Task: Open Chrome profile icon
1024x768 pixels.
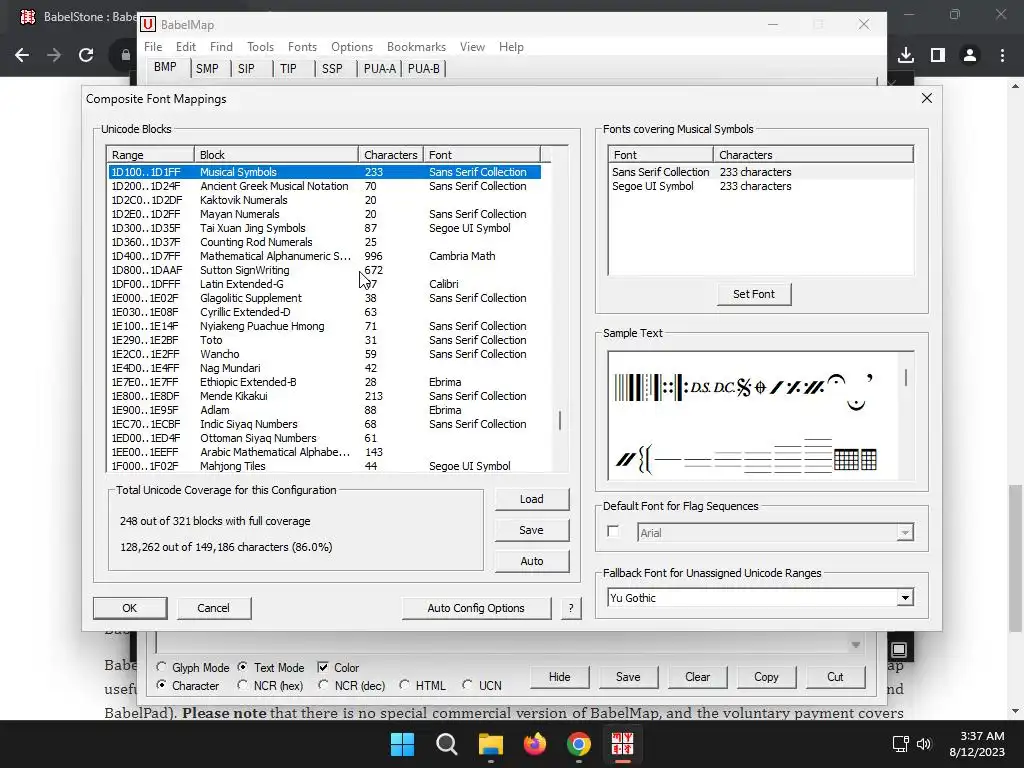Action: 970,56
